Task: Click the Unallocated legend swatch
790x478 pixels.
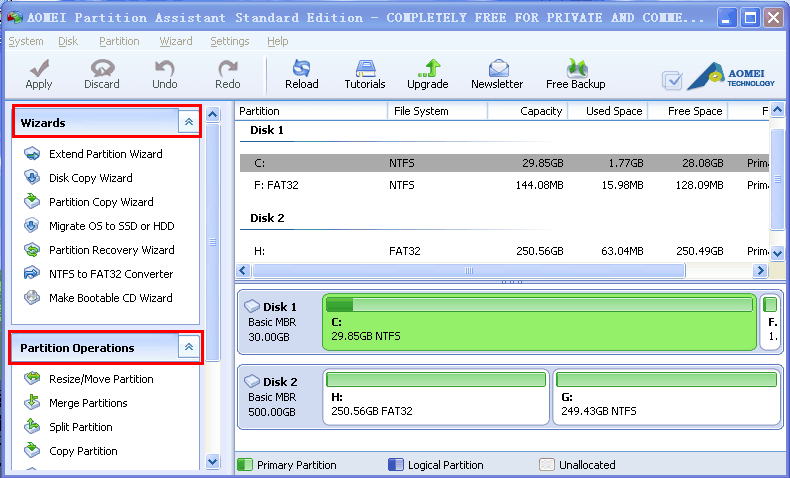Action: 547,464
